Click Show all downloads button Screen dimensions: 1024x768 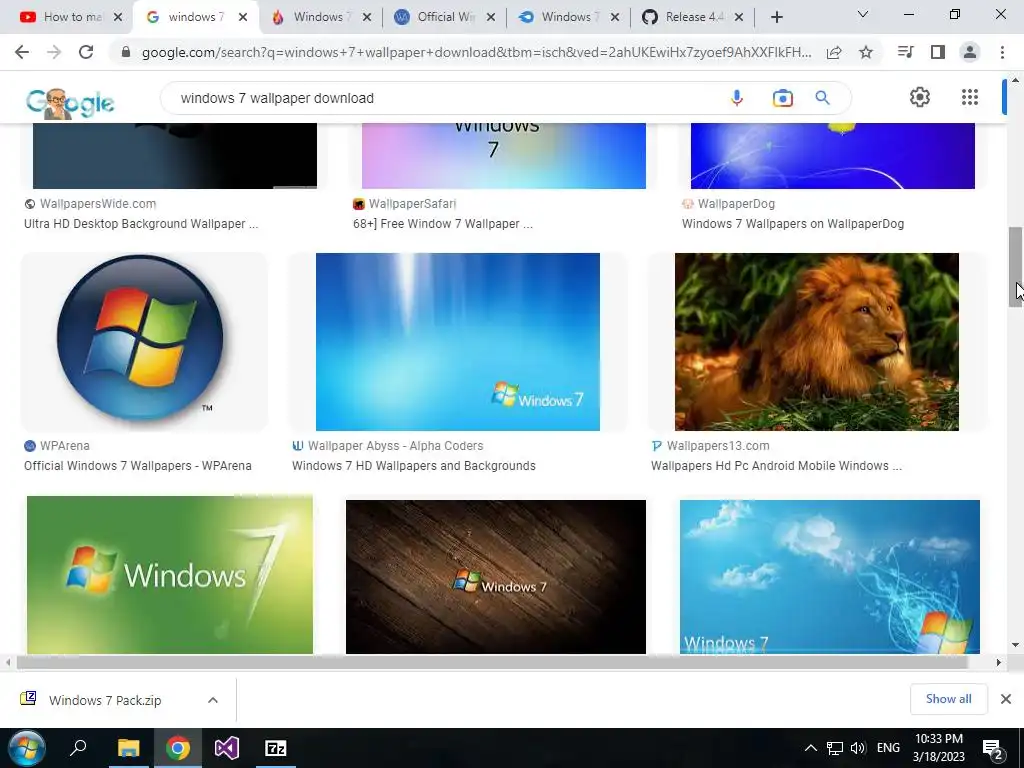(x=948, y=699)
